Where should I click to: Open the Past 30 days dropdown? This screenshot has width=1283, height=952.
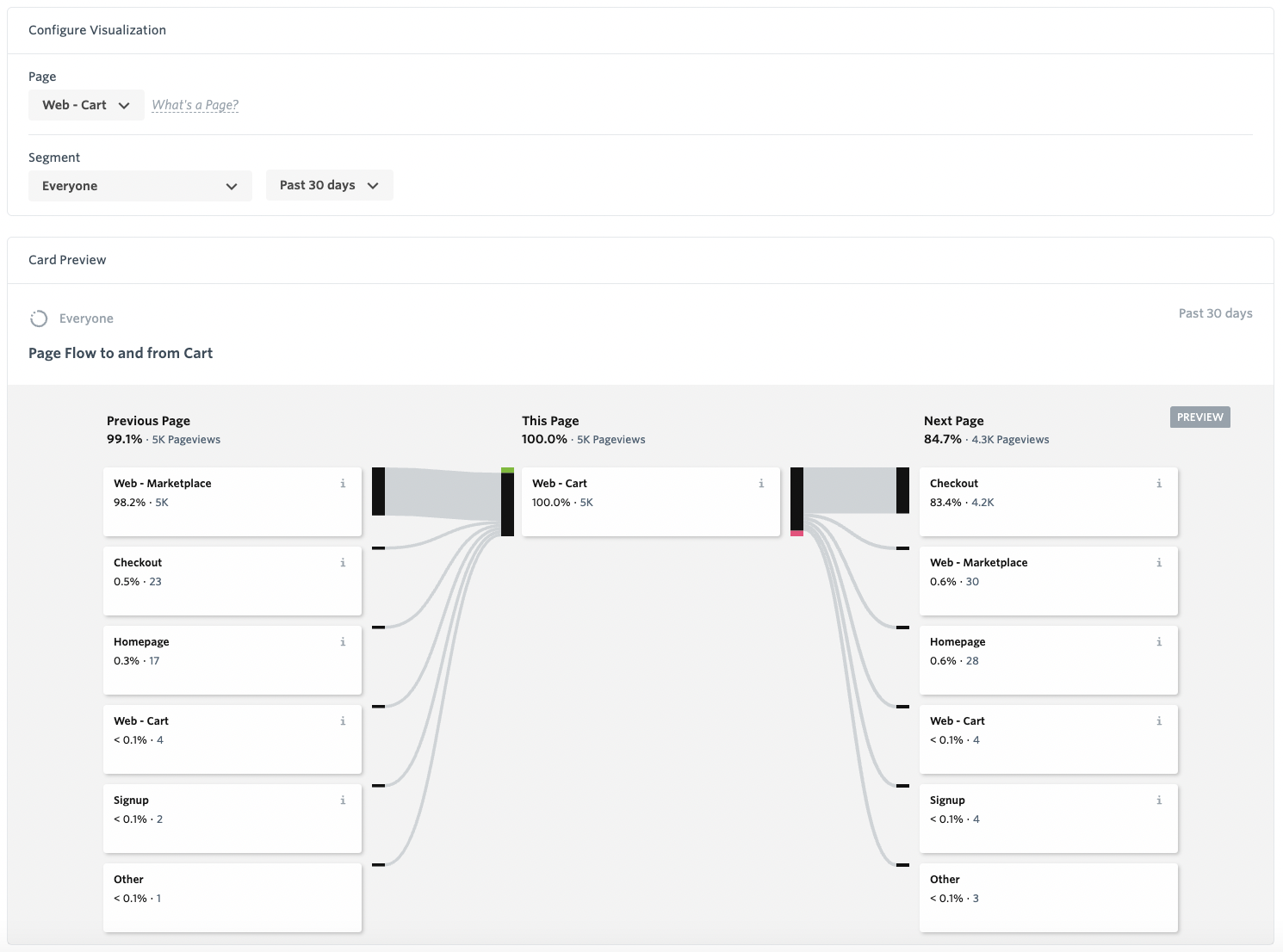click(x=329, y=184)
